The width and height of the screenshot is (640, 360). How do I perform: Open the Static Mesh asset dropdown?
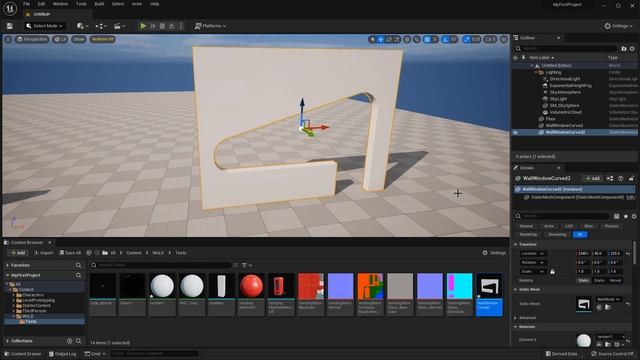pyautogui.click(x=608, y=300)
